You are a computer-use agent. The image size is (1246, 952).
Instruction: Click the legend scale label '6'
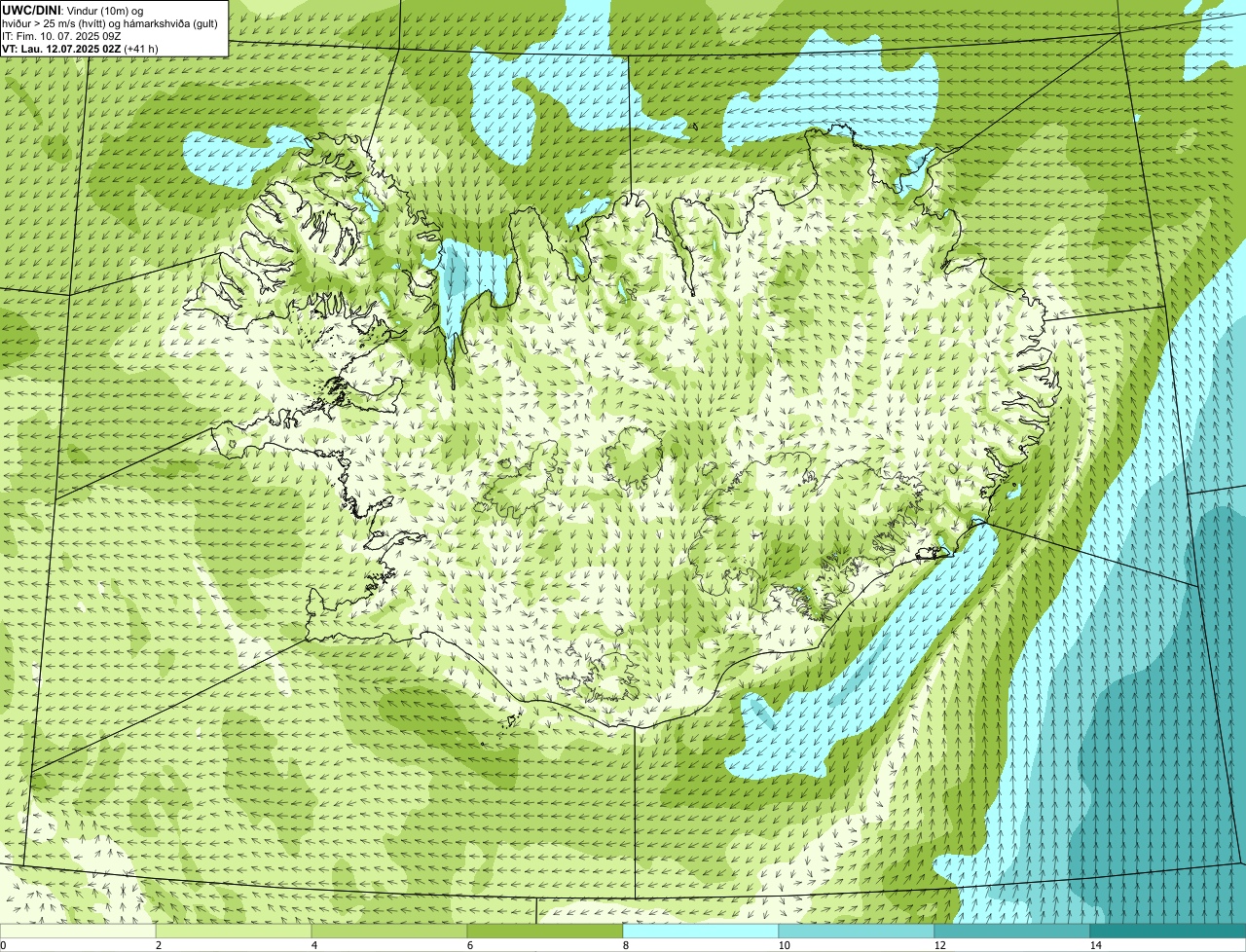click(x=470, y=945)
